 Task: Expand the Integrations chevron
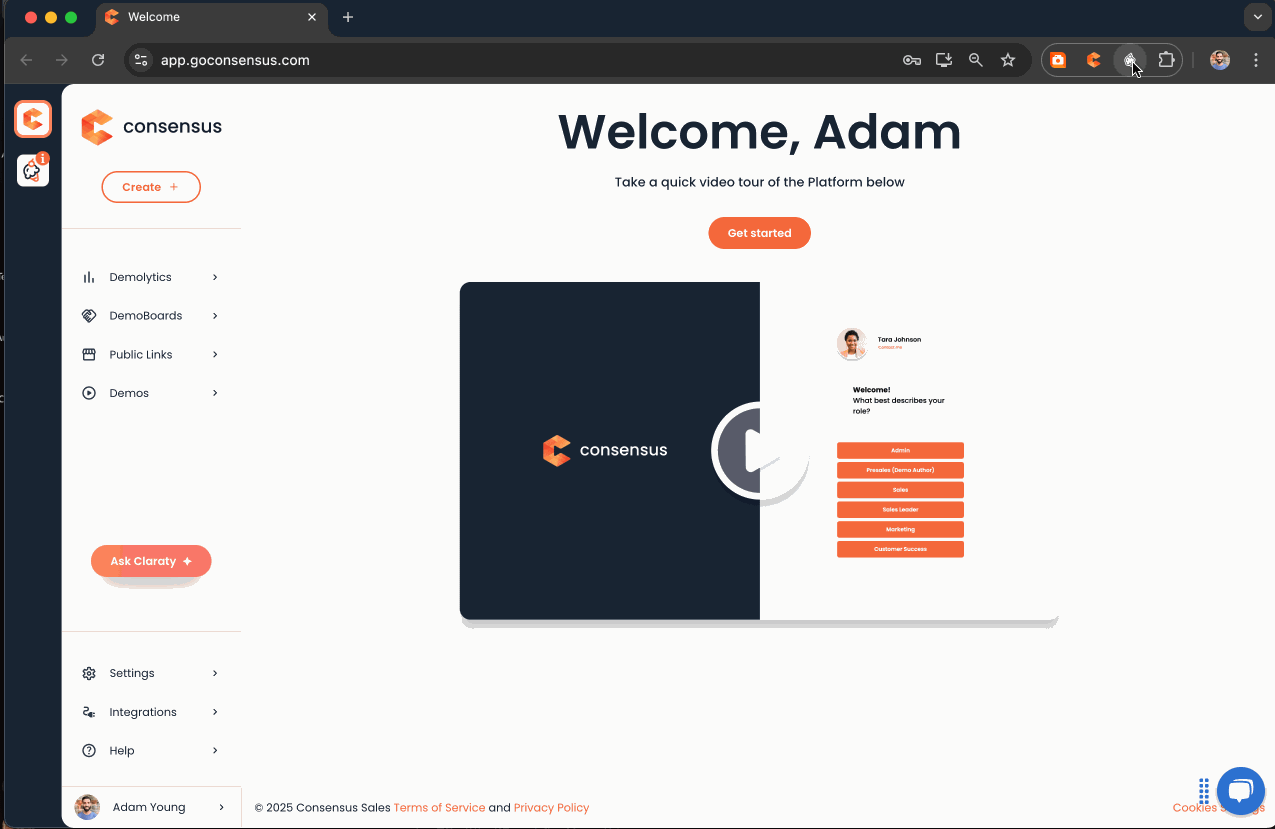pyautogui.click(x=215, y=712)
